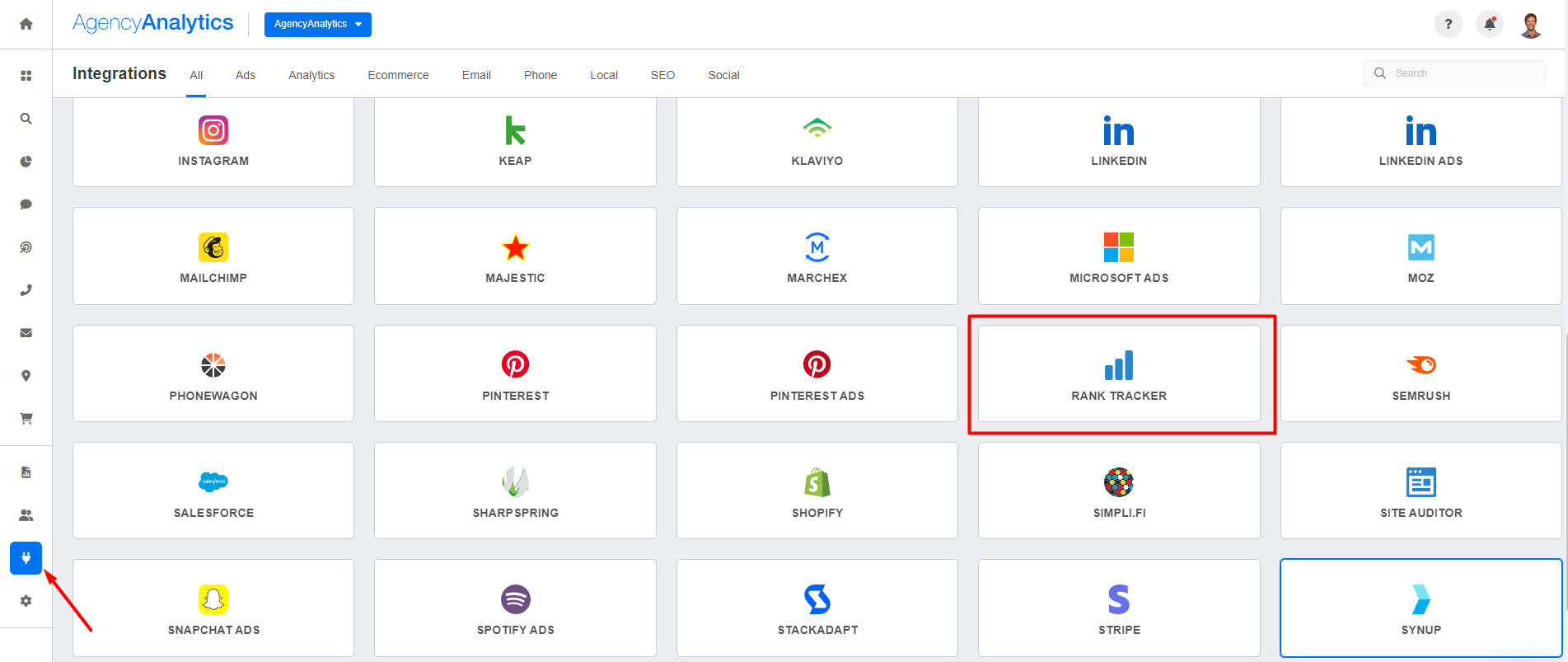Viewport: 1568px width, 662px height.
Task: Open the SHARPSPRING integration card
Action: 515,491
